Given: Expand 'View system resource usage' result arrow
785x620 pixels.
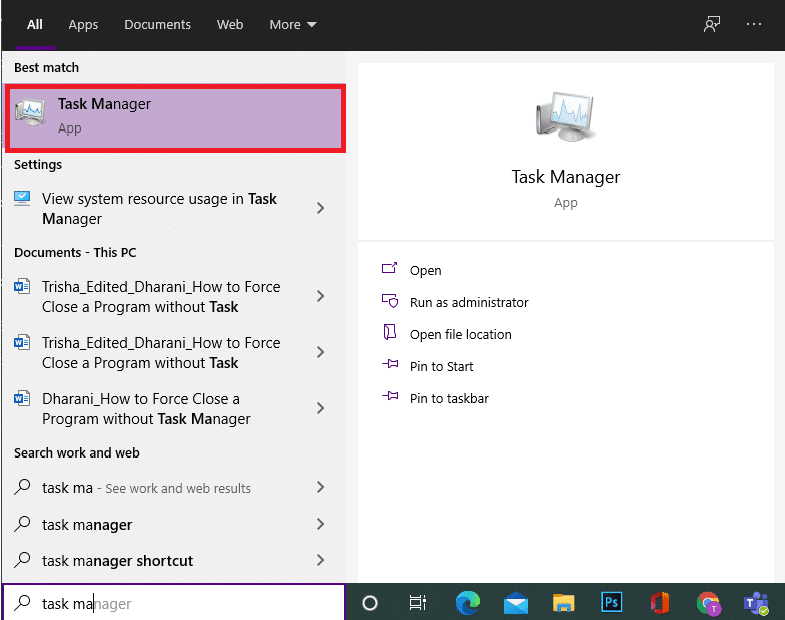Looking at the screenshot, I should point(320,208).
